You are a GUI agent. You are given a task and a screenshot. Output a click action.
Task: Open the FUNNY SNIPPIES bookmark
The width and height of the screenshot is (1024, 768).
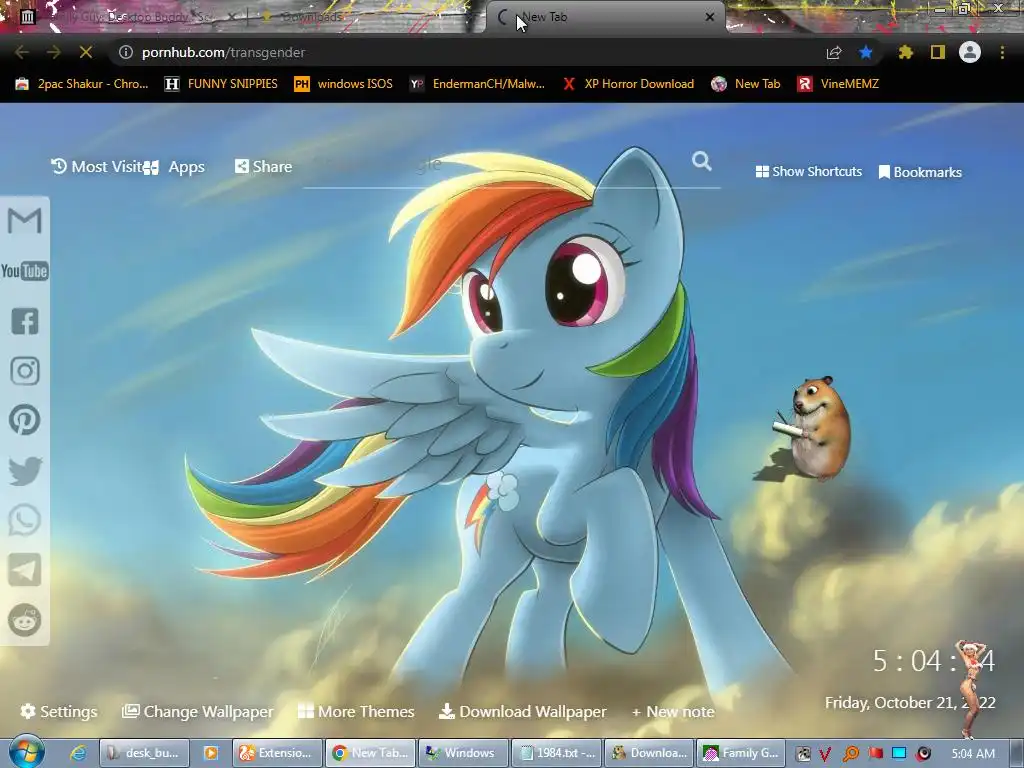tap(221, 84)
